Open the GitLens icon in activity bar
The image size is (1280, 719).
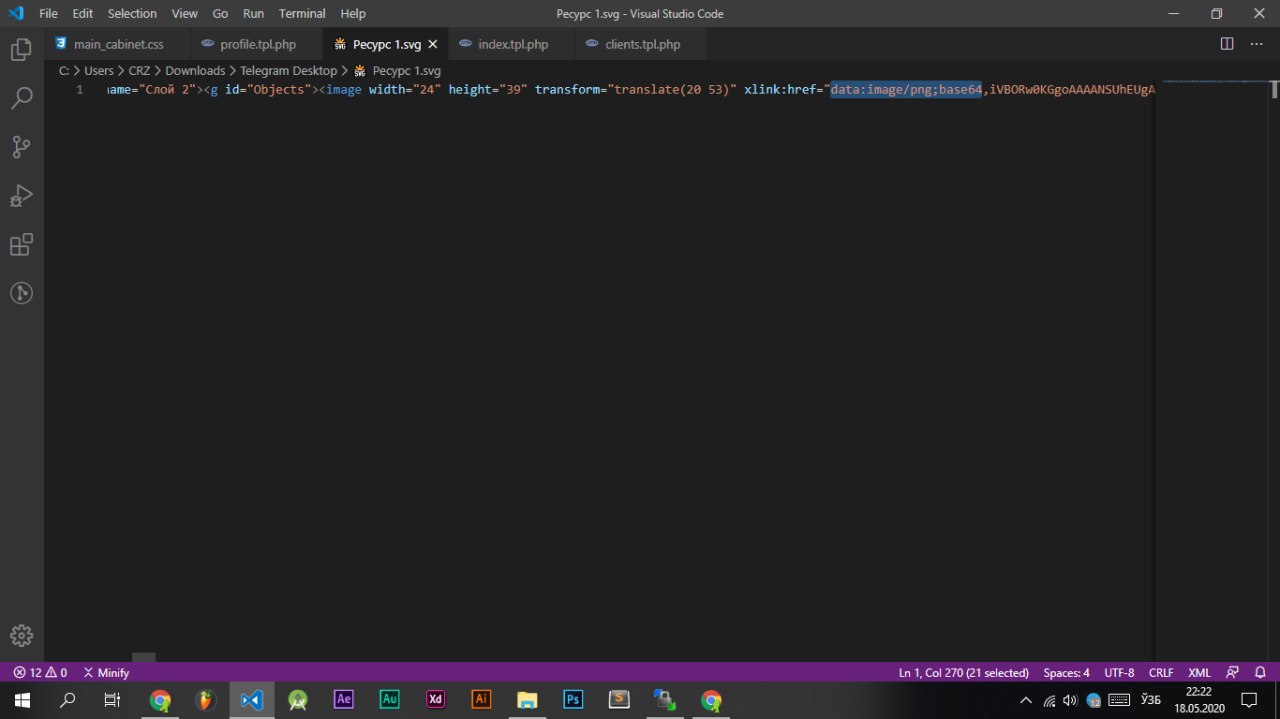pyautogui.click(x=21, y=293)
